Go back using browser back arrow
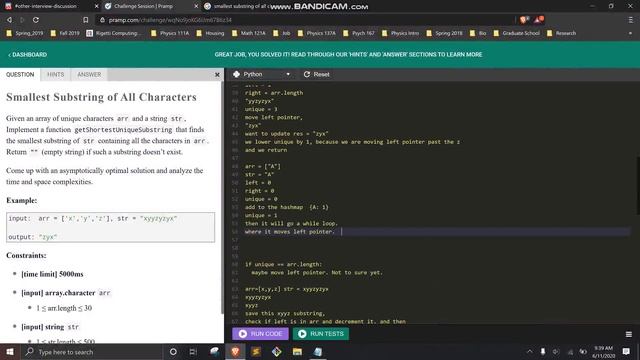The image size is (640, 360). click(9, 20)
